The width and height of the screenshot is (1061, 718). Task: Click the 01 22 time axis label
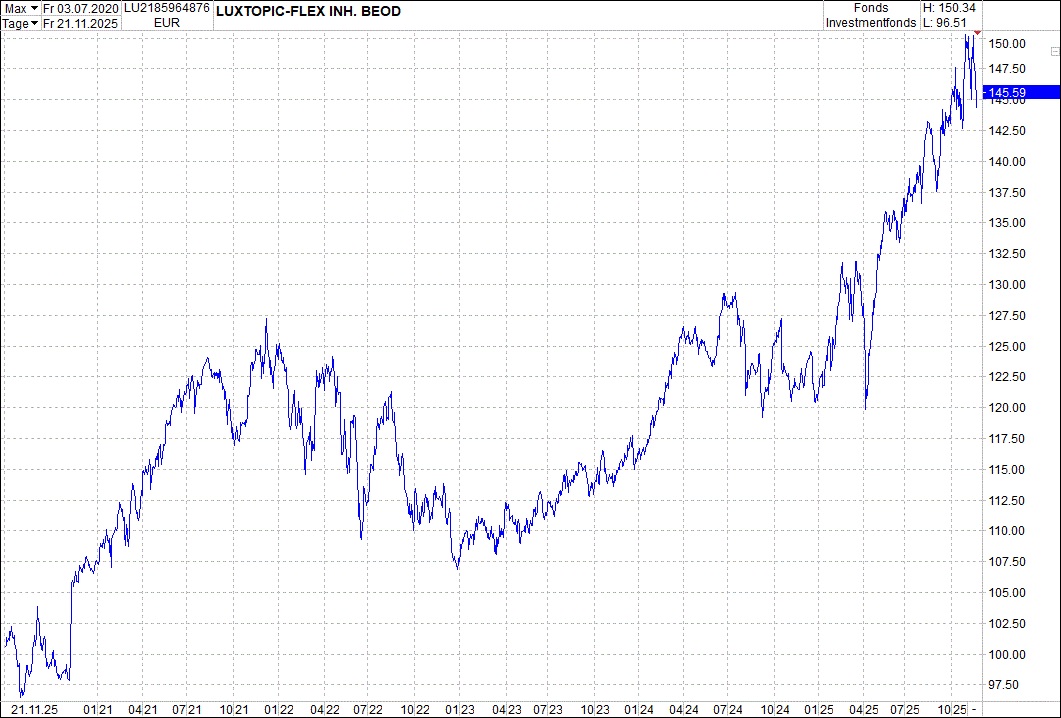279,710
